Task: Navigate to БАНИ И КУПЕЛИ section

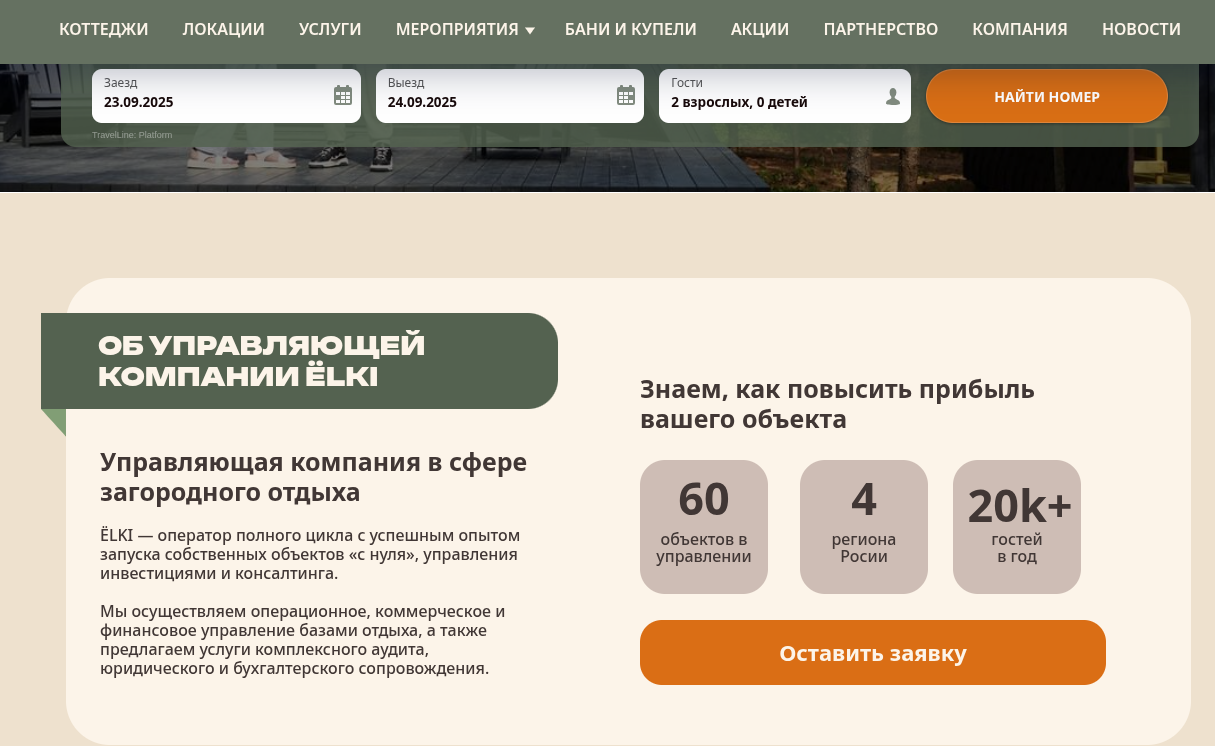Action: tap(630, 29)
